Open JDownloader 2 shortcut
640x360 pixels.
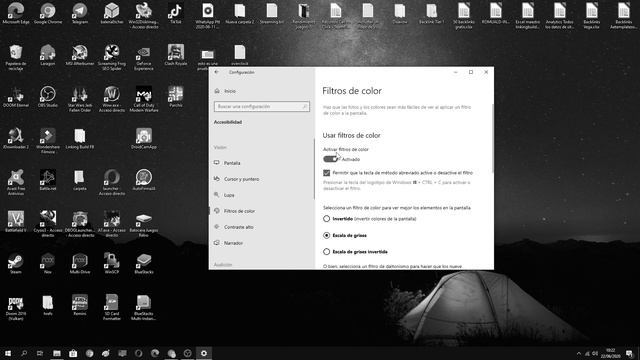(16, 138)
